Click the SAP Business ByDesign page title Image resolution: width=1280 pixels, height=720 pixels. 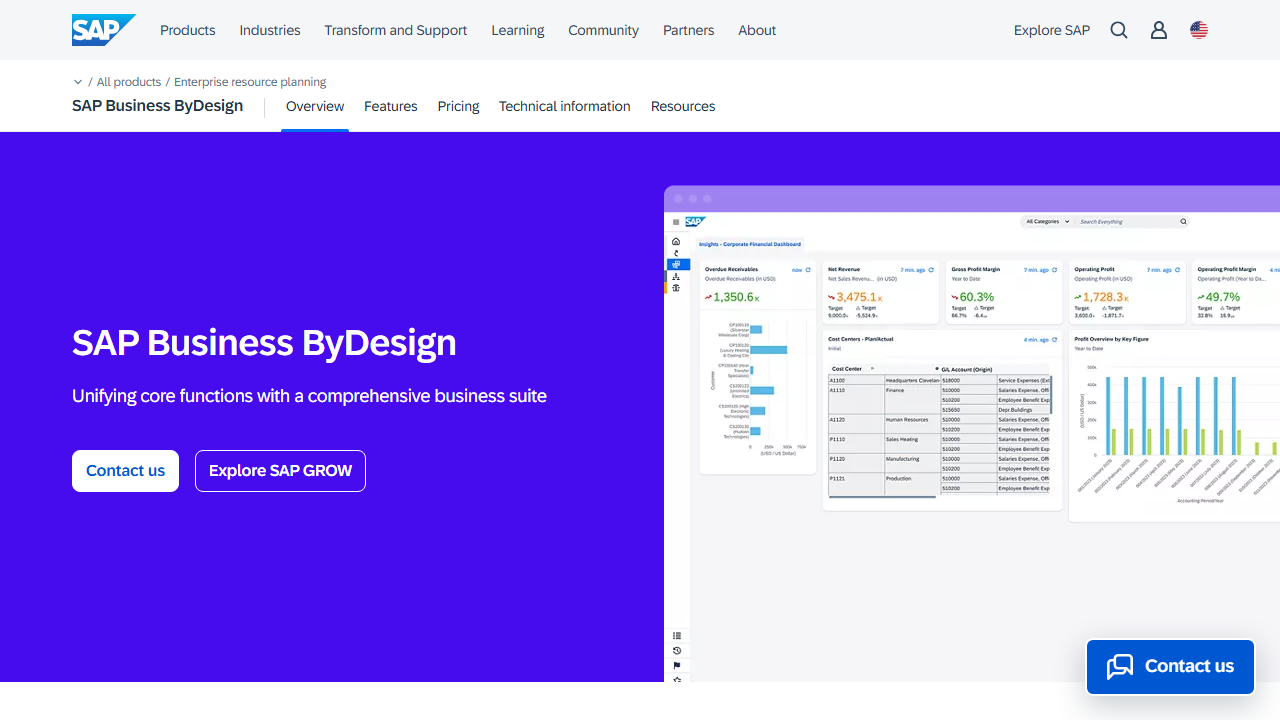coord(158,106)
